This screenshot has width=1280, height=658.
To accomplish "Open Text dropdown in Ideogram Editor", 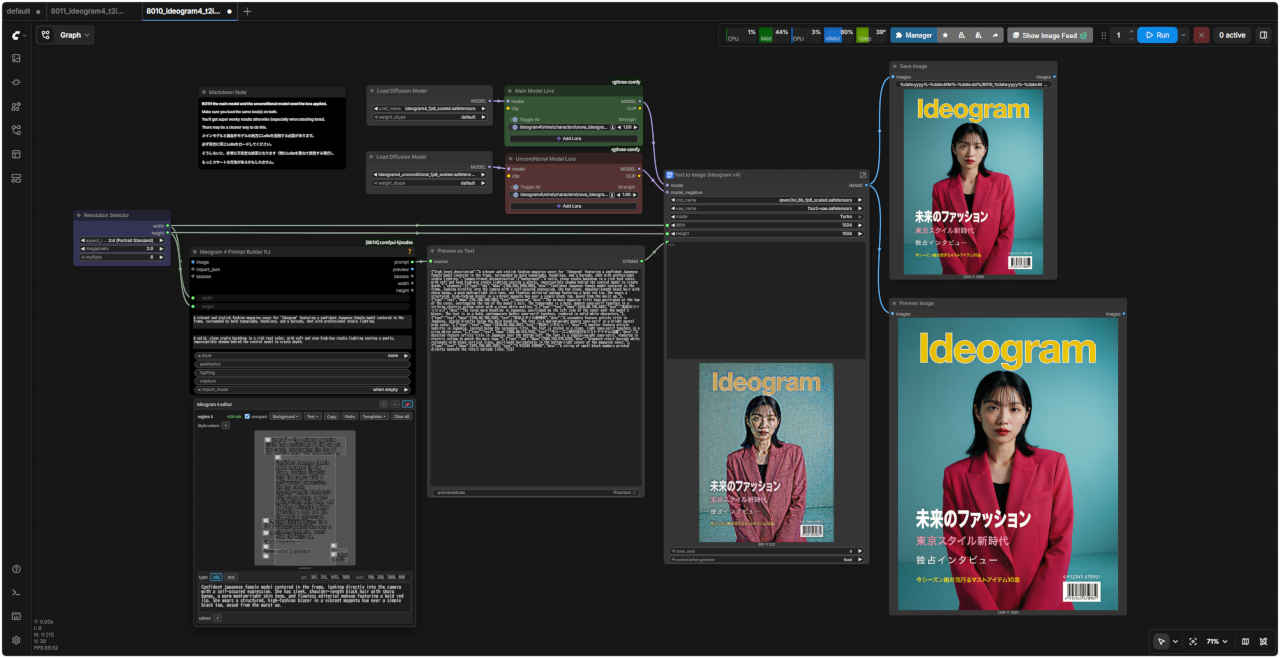I will point(312,416).
